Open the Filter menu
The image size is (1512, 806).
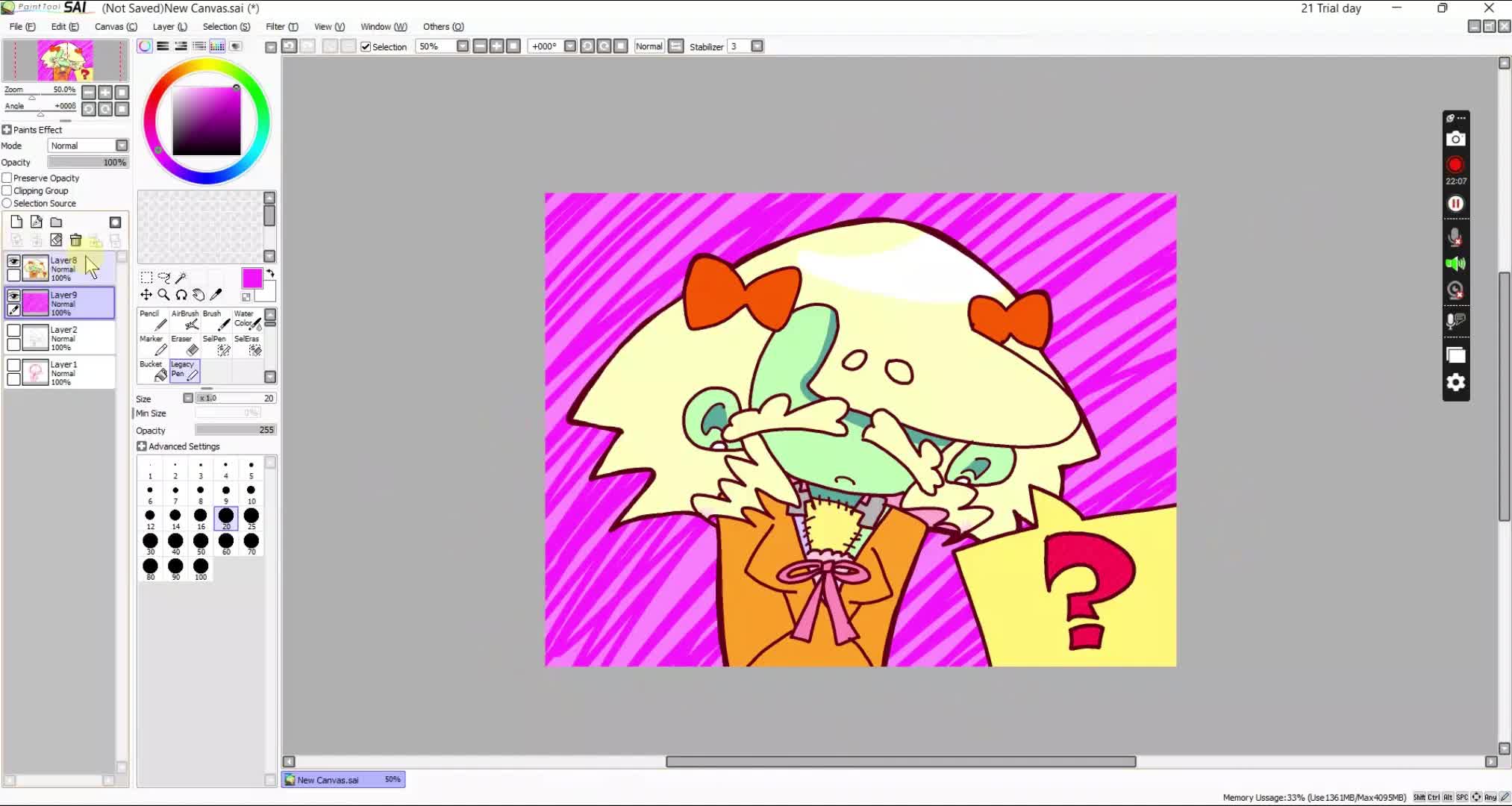pos(281,26)
